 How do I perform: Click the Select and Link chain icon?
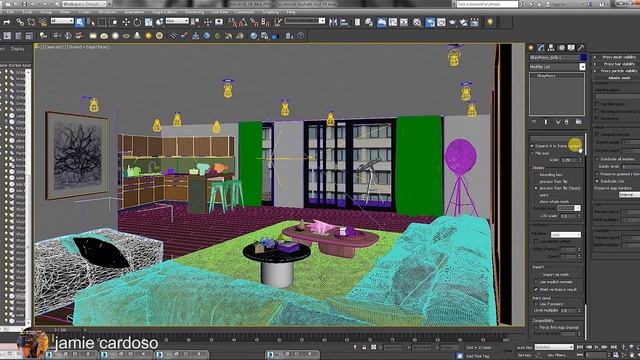(20, 22)
